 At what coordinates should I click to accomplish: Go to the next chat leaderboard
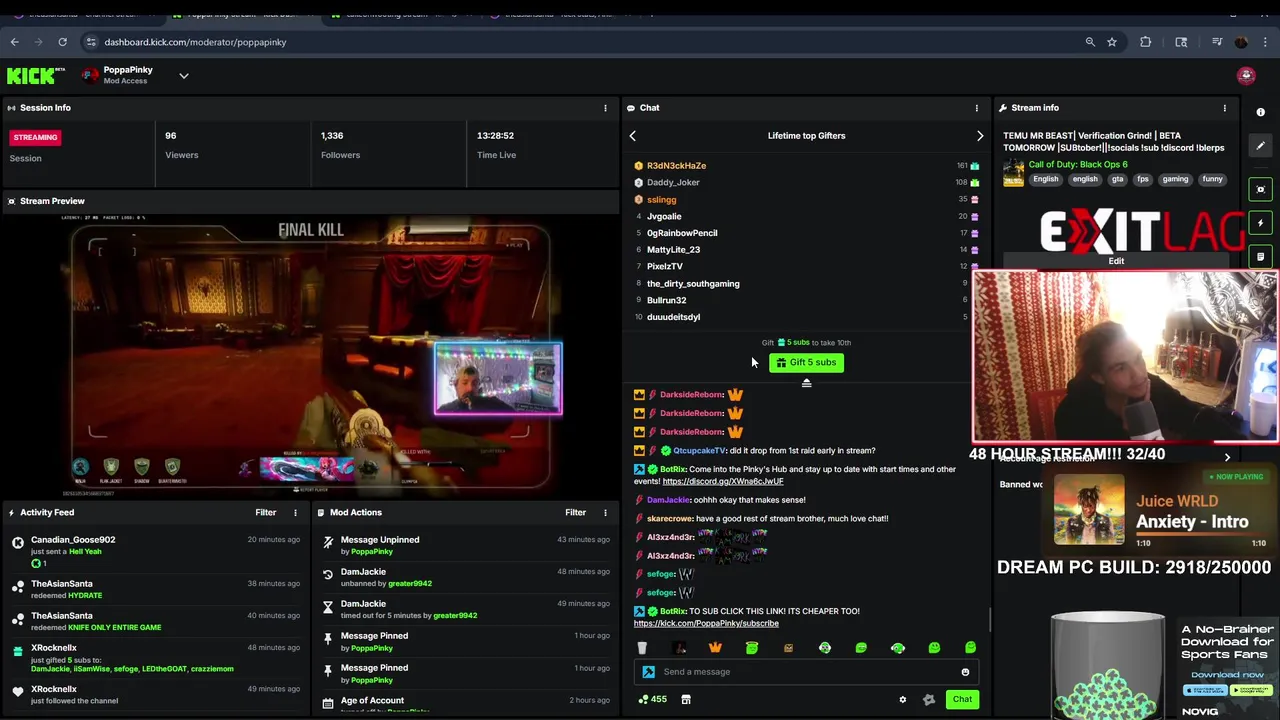click(980, 136)
